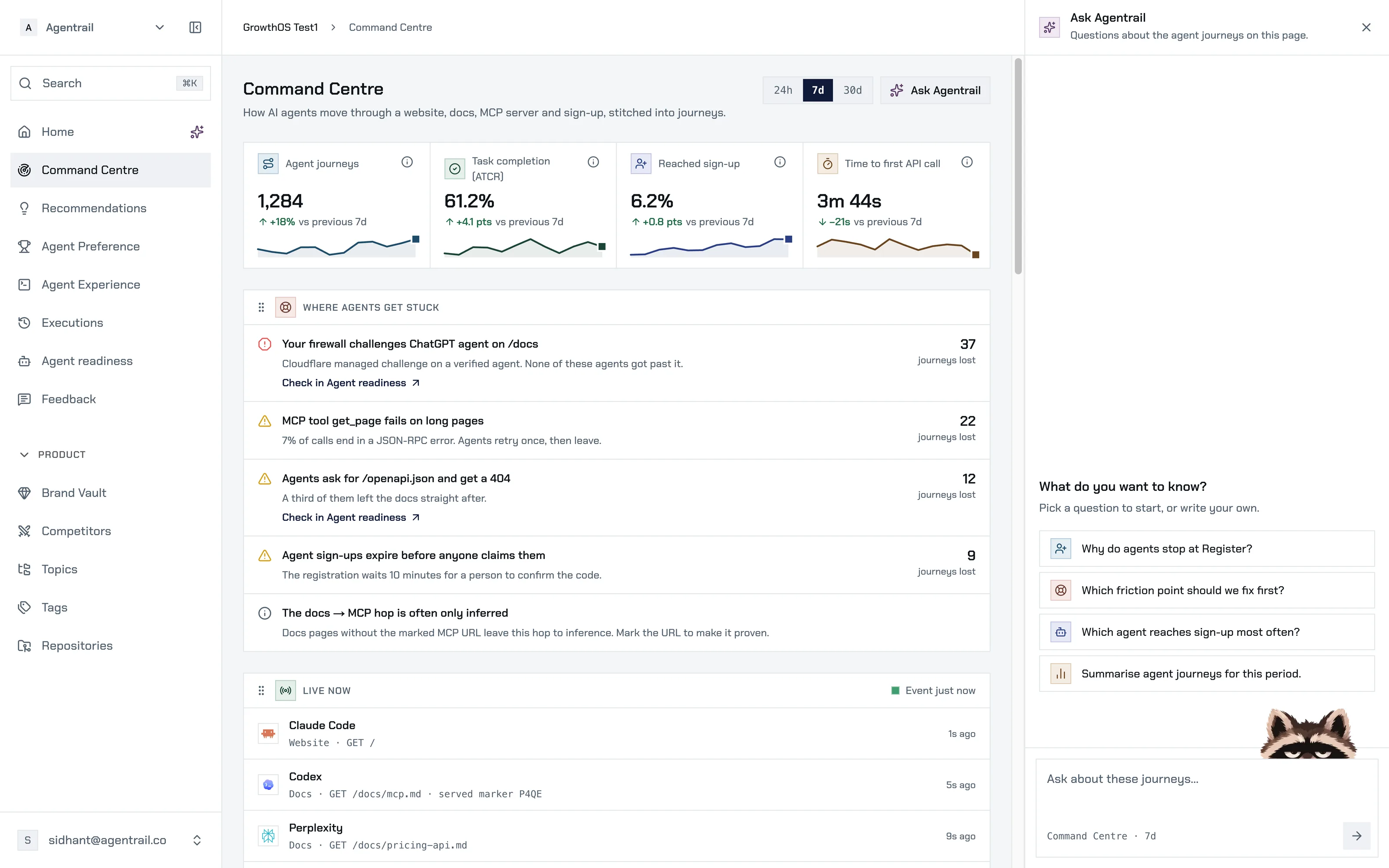1389x868 pixels.
Task: Click the Ask Agentrail button
Action: coord(935,90)
